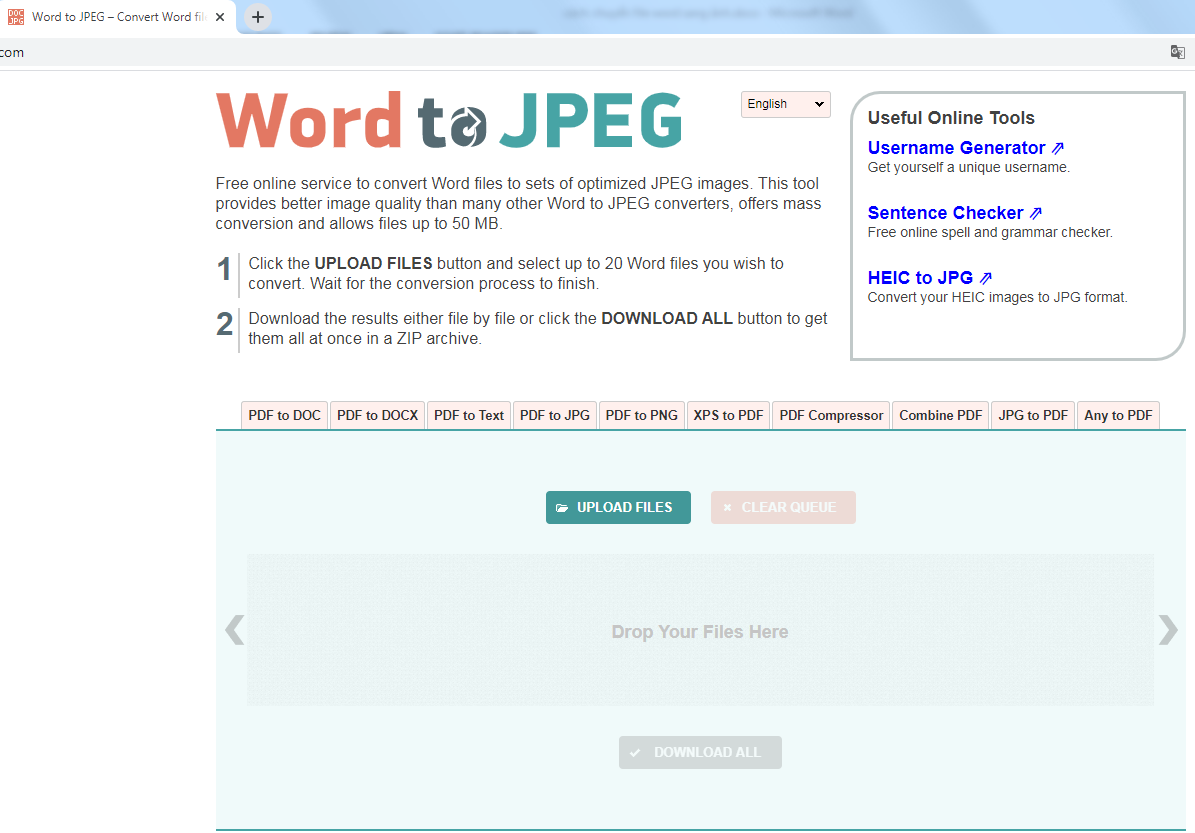
Task: Click the DOWNLOAD ALL button
Action: [x=700, y=752]
